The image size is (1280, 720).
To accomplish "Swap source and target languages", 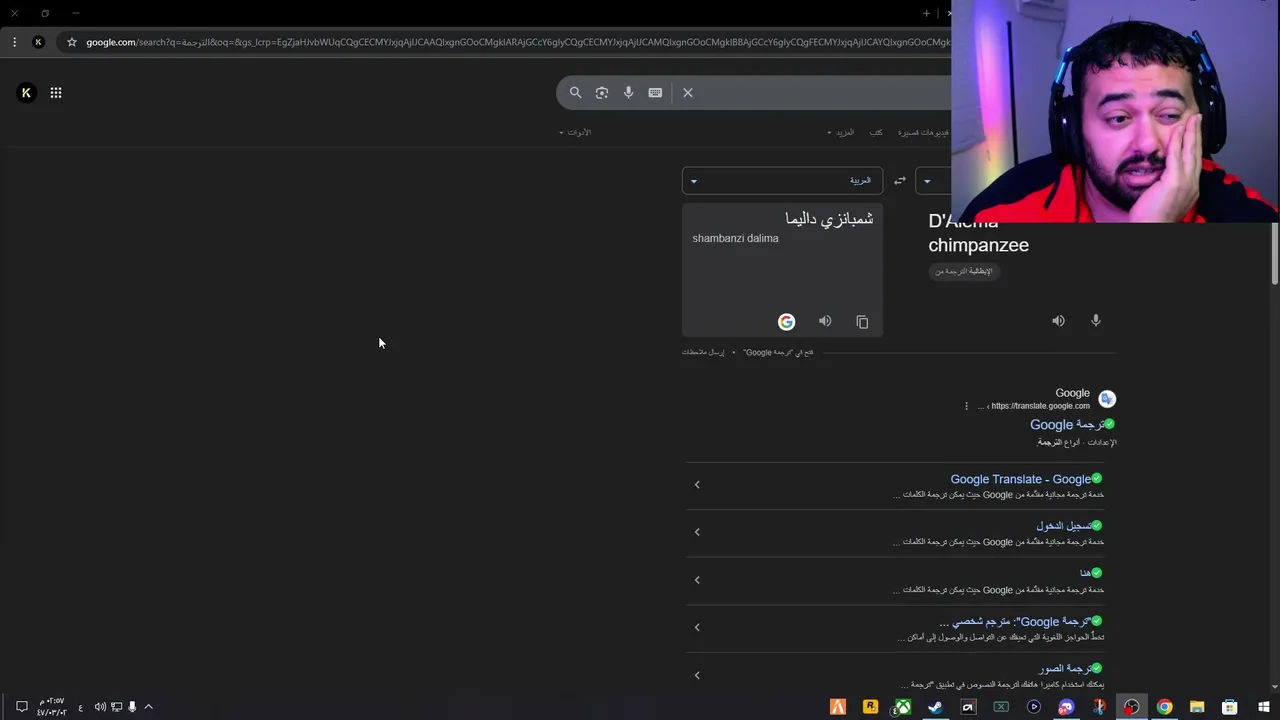I will pos(900,181).
